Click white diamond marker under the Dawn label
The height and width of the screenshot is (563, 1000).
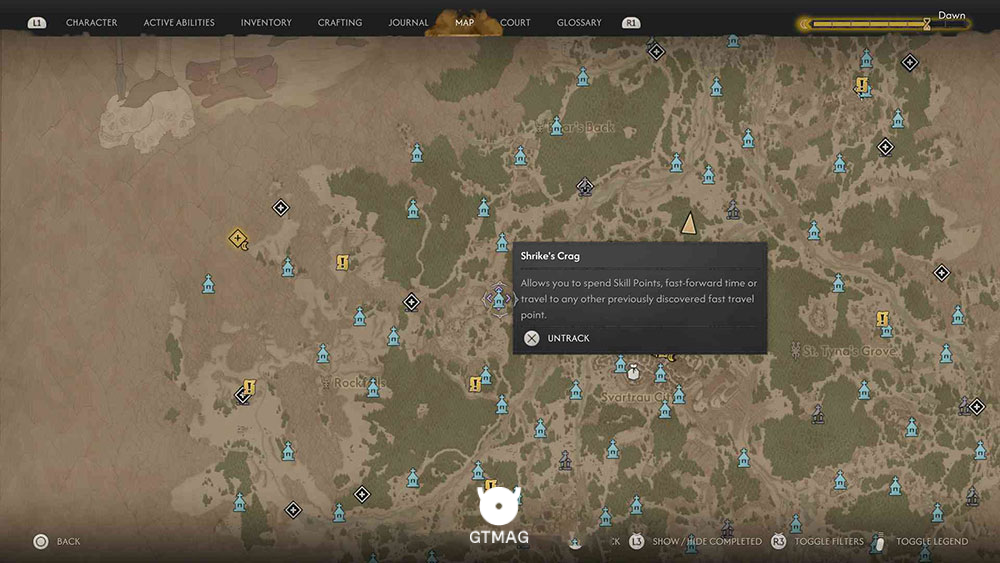(909, 62)
